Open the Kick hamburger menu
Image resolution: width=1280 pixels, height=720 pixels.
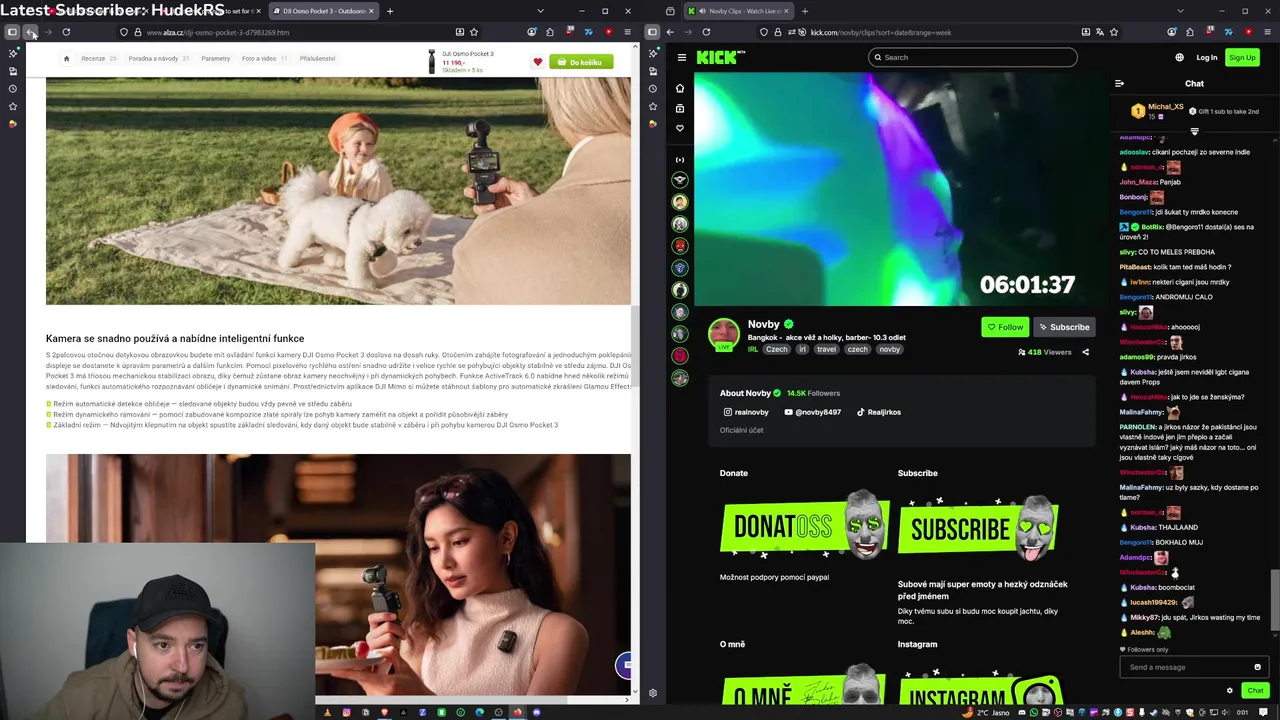681,58
